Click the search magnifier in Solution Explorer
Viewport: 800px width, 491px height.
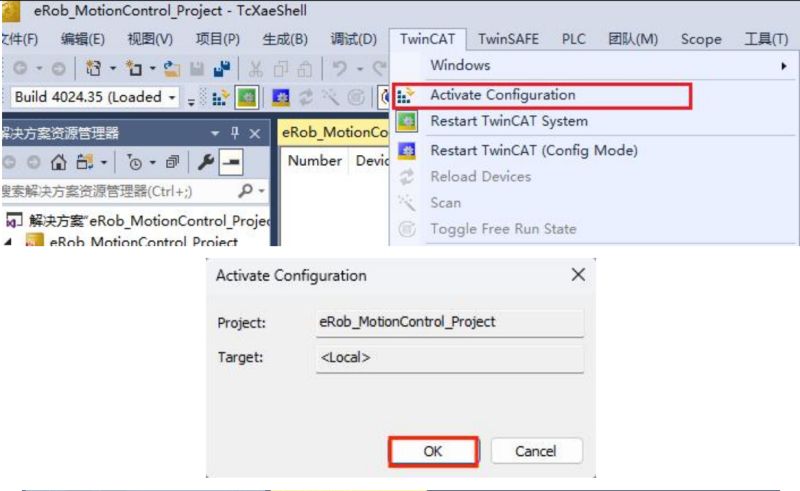pyautogui.click(x=245, y=191)
